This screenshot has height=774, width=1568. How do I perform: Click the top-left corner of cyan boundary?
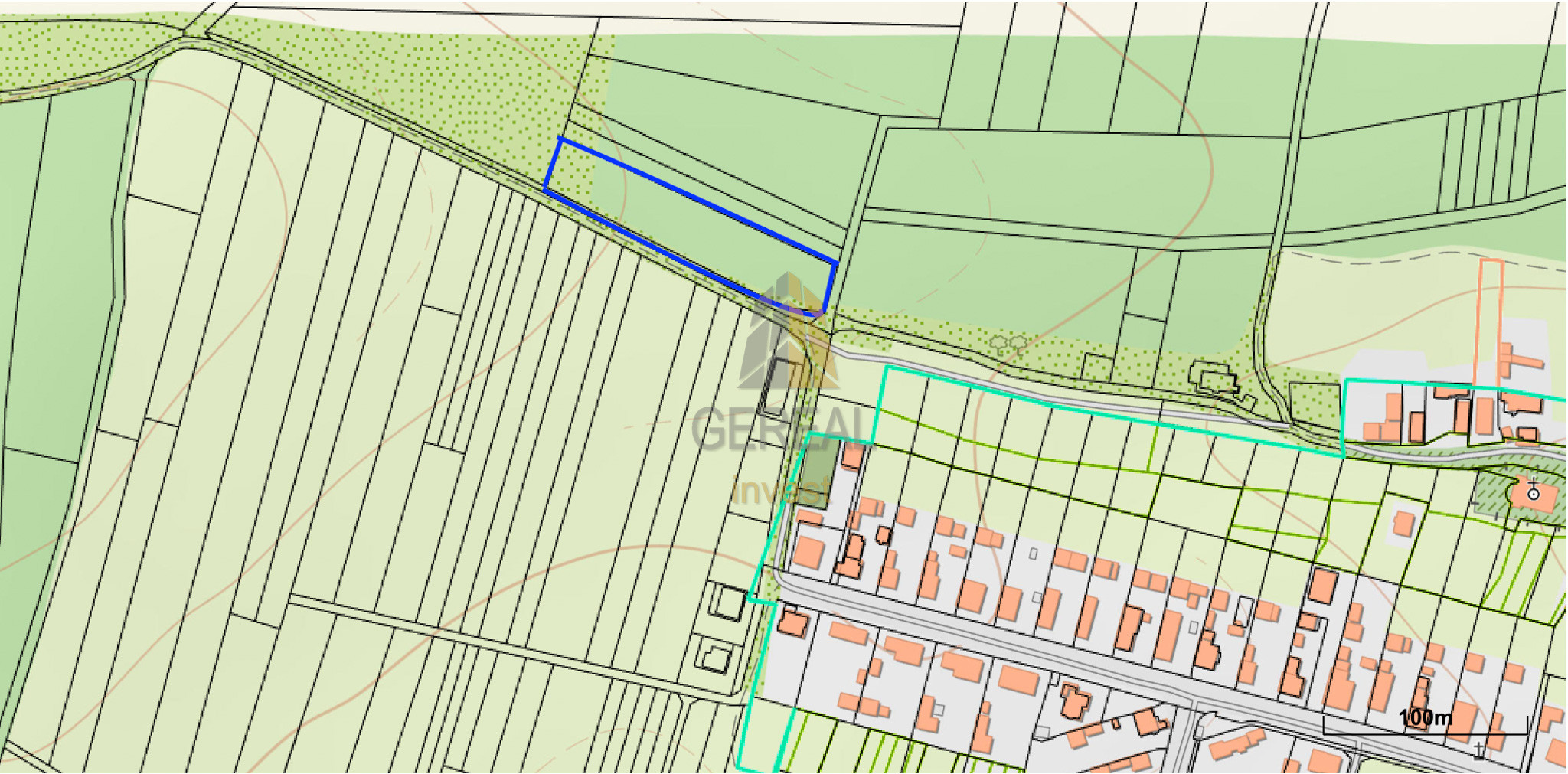[887, 368]
